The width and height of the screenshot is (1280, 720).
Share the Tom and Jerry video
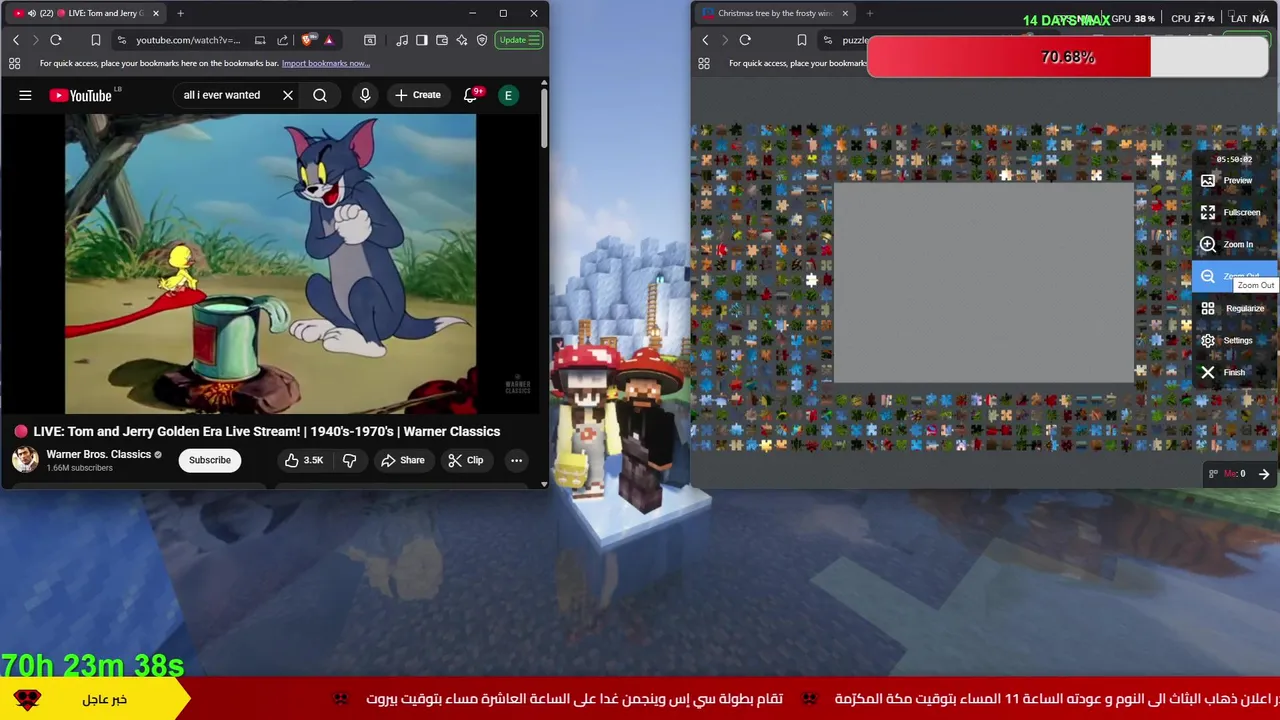(402, 460)
